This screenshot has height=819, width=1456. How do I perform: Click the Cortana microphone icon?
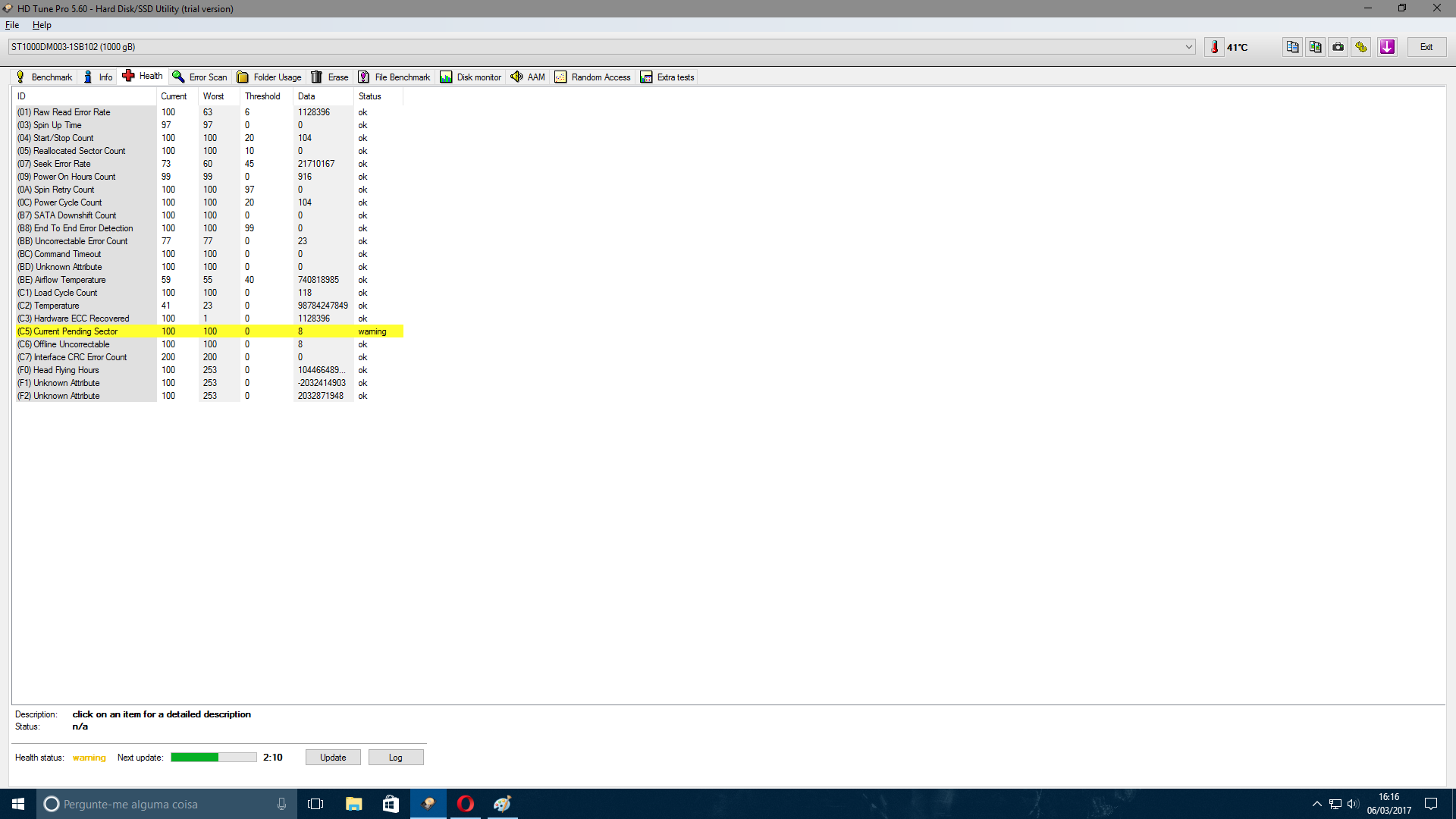(281, 804)
